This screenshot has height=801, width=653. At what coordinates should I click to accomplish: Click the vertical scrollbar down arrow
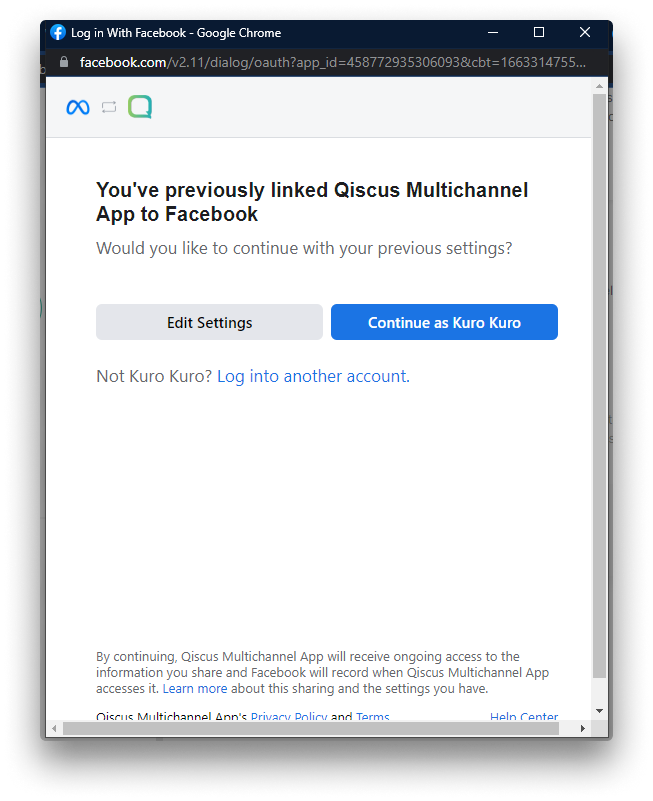tap(599, 711)
